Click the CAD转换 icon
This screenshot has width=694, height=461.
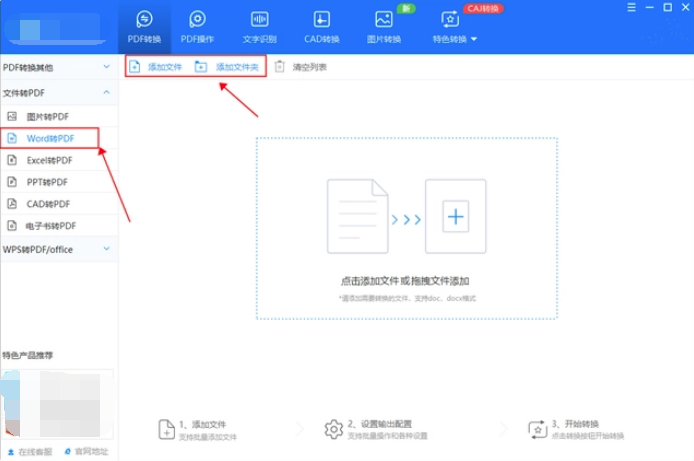point(322,19)
